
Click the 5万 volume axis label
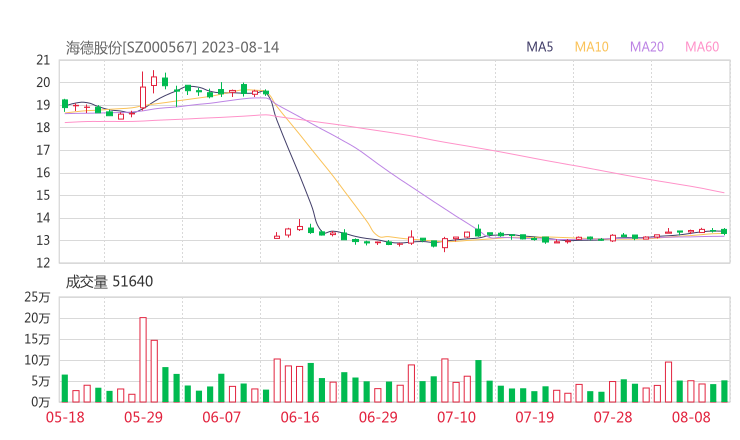[41, 381]
